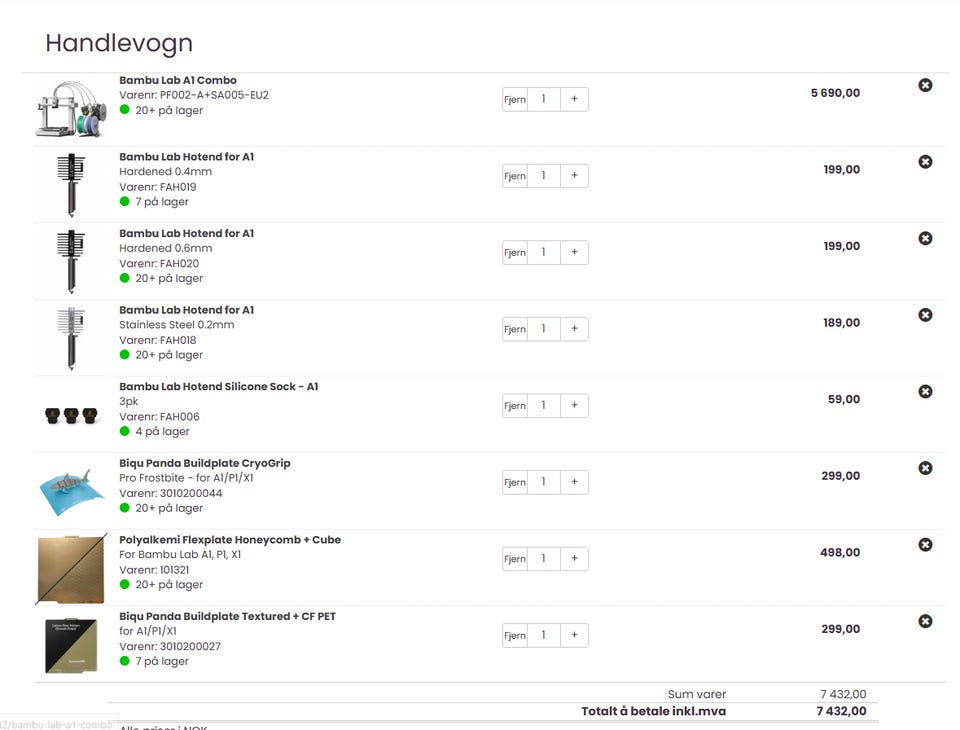Delete Biqu Panda CryoGrip via X icon
Viewport: 960px width, 730px height.
point(925,468)
